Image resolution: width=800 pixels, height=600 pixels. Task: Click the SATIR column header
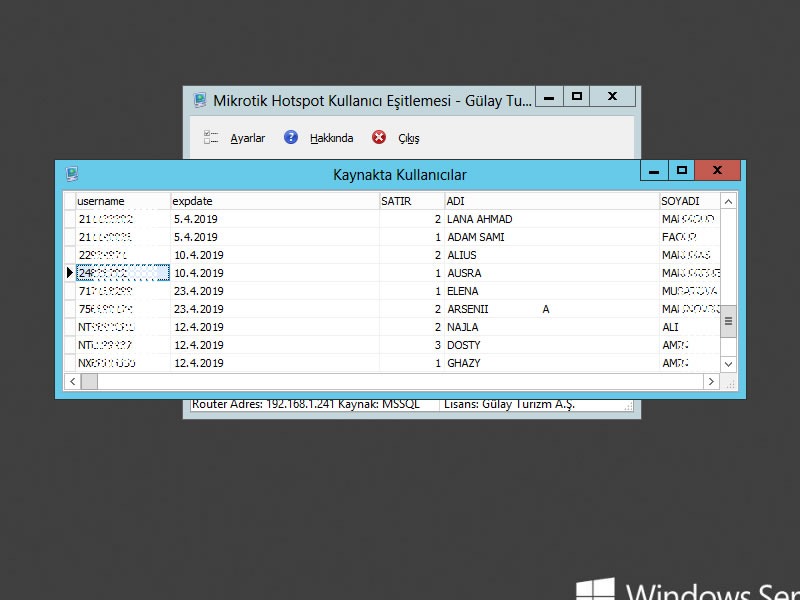410,201
